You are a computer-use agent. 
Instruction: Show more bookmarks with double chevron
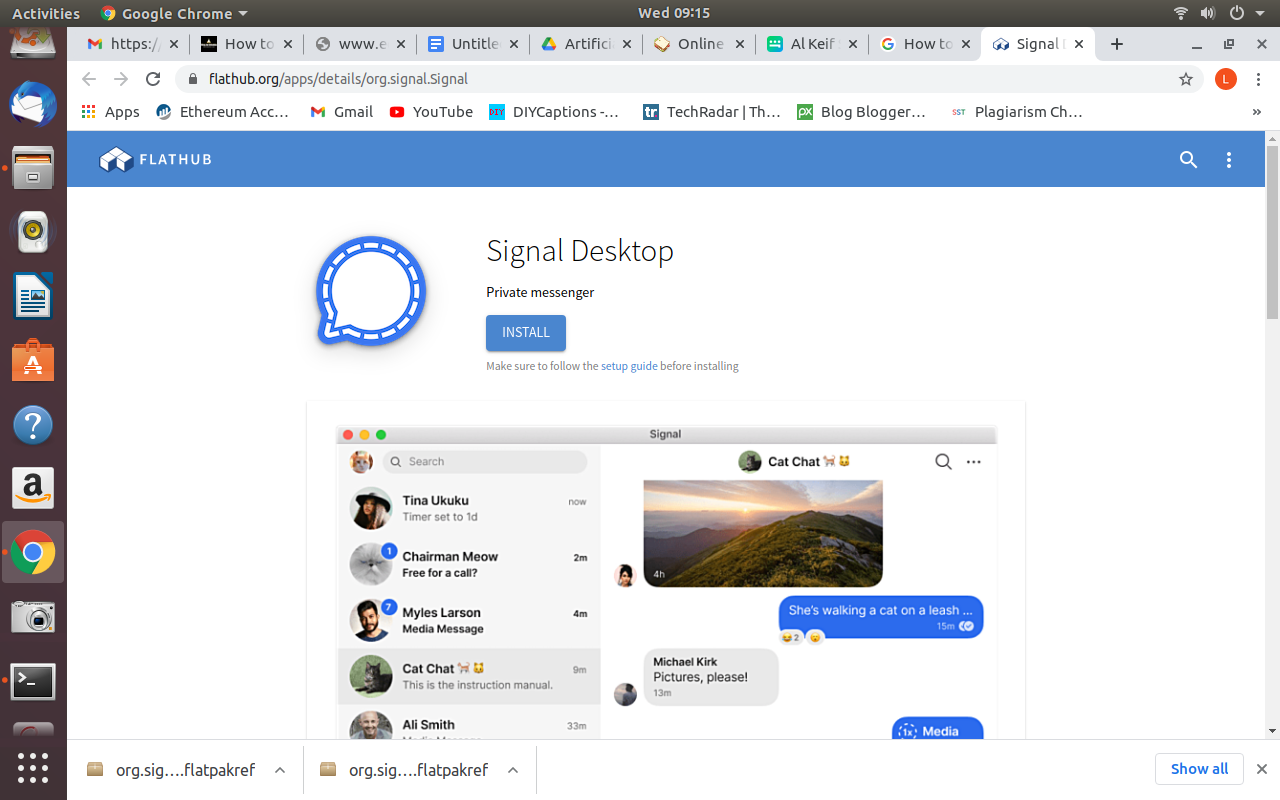click(x=1257, y=112)
